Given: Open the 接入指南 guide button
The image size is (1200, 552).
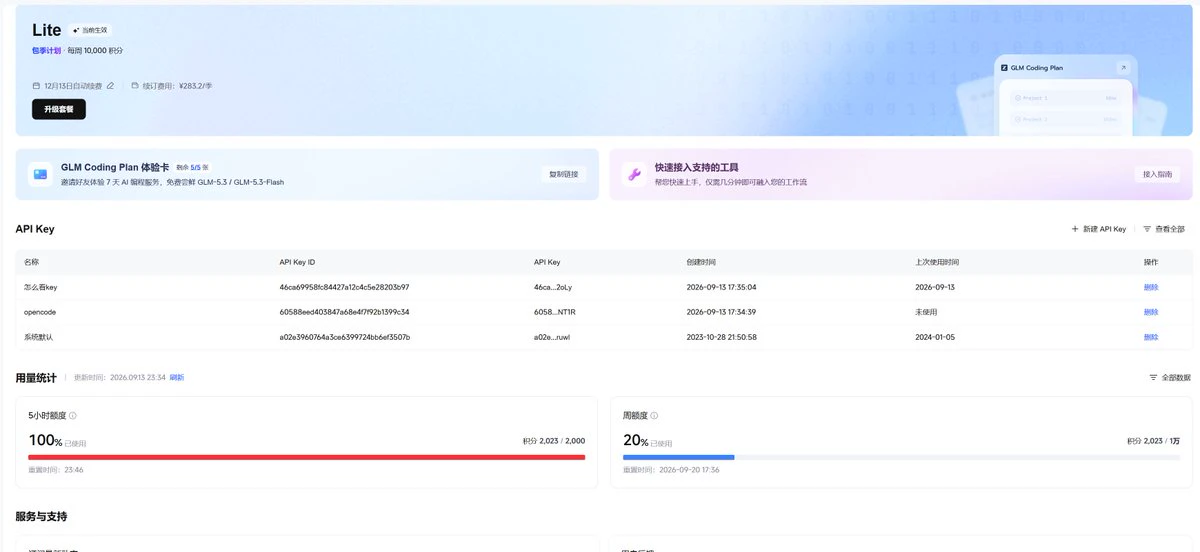Looking at the screenshot, I should point(1157,174).
